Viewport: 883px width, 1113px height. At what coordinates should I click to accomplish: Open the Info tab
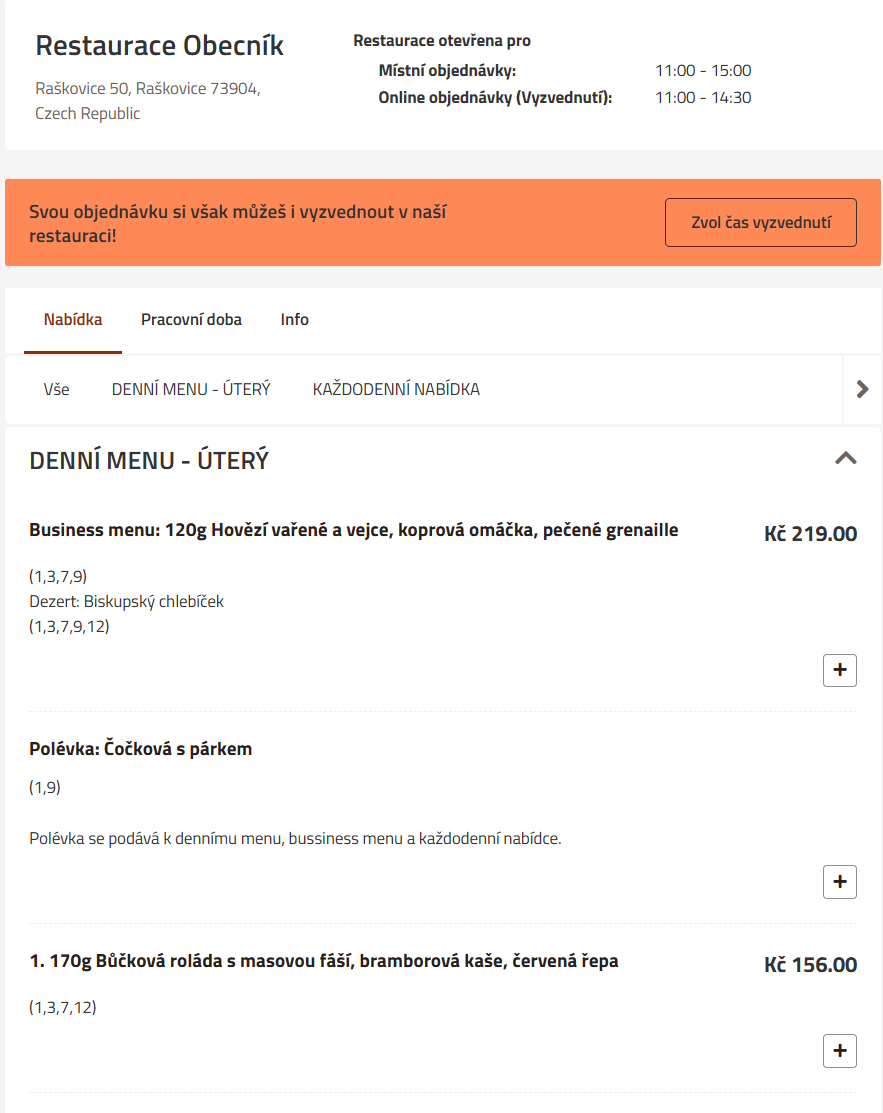tap(294, 320)
